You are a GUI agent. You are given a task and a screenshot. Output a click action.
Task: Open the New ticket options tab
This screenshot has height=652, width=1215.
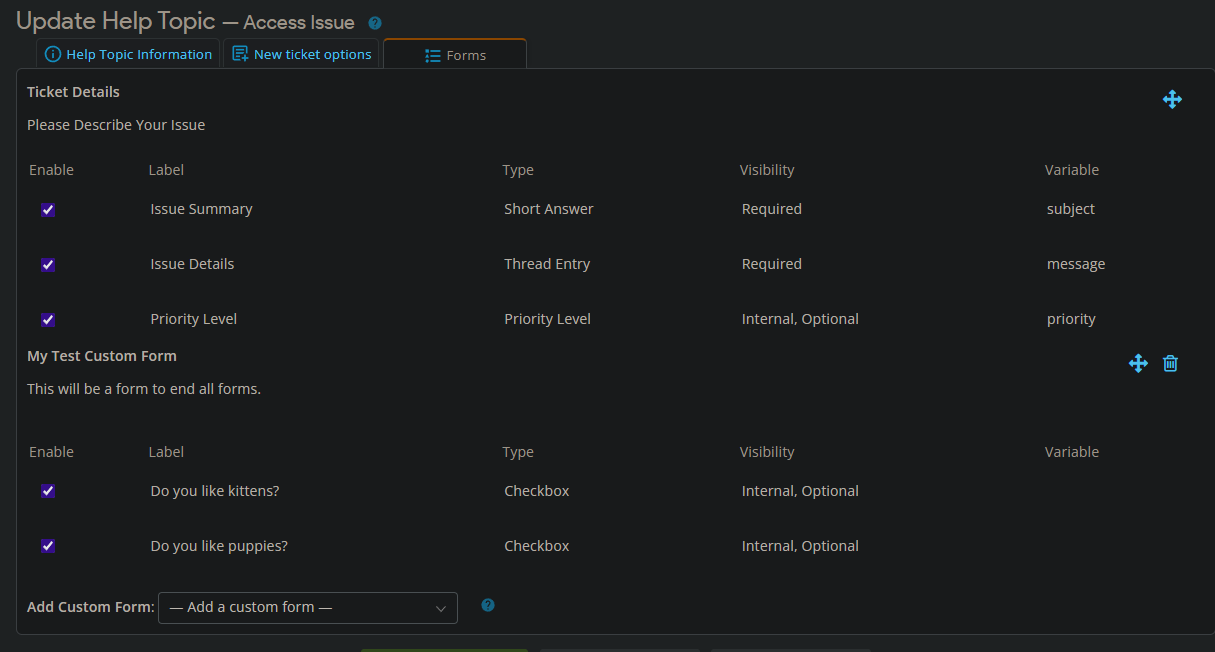click(x=301, y=54)
